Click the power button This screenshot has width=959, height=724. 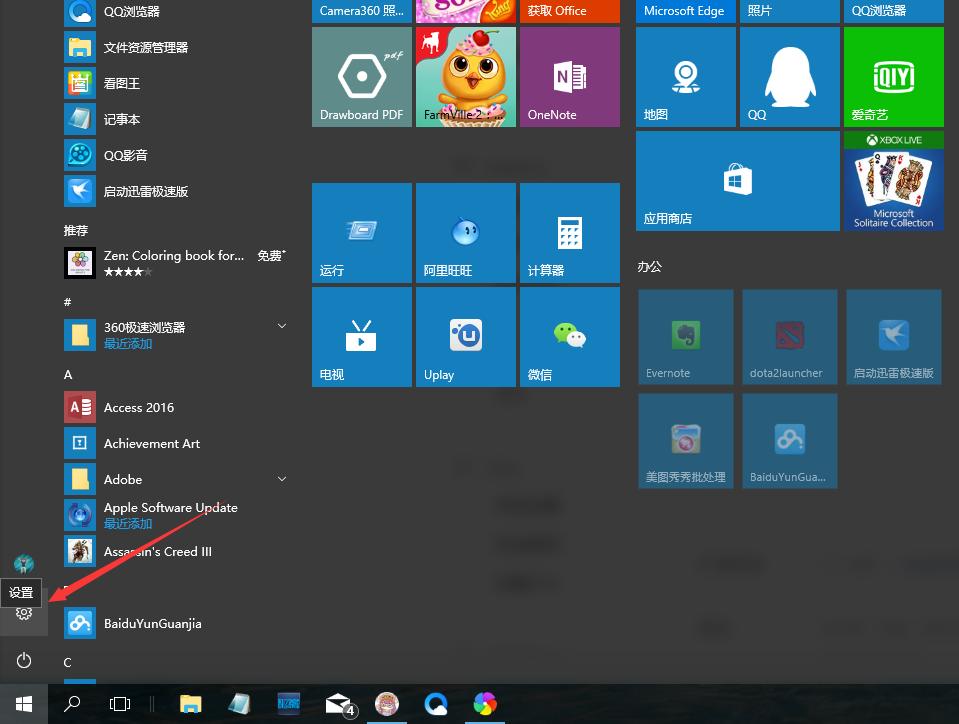[23, 661]
